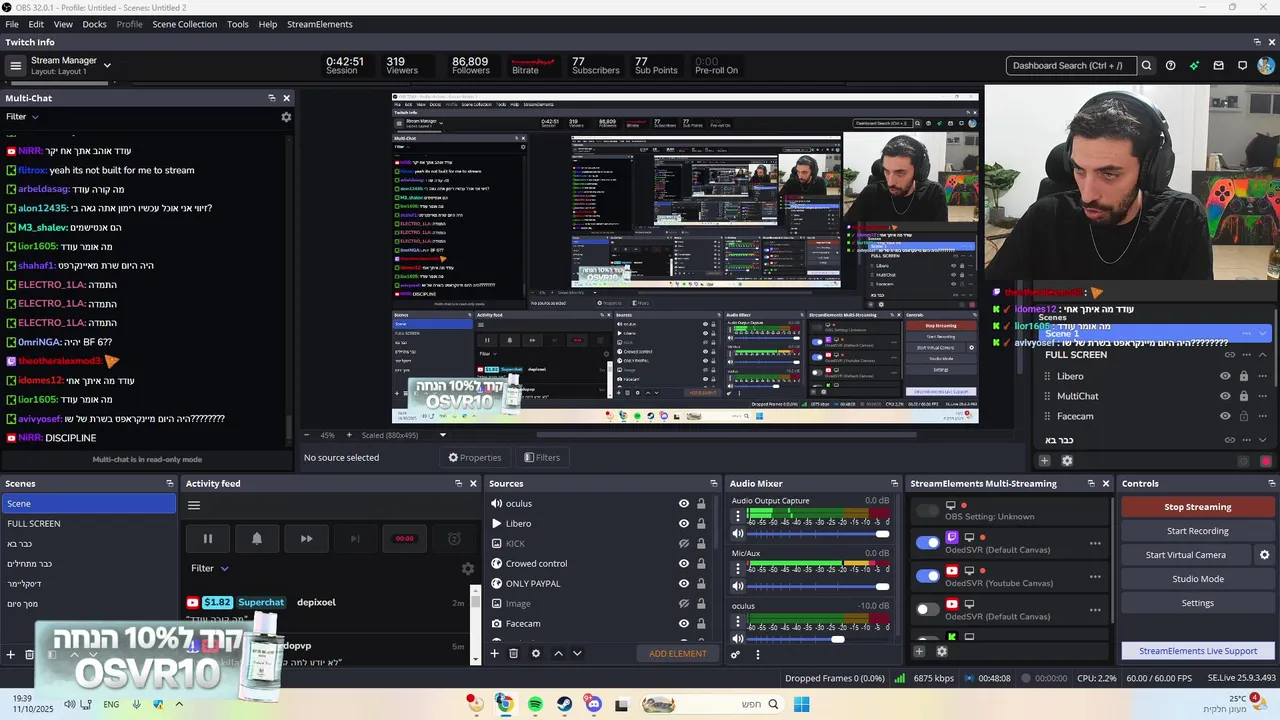Click the Twitch dashboard search magnifier icon
The height and width of the screenshot is (720, 1280).
1146,66
